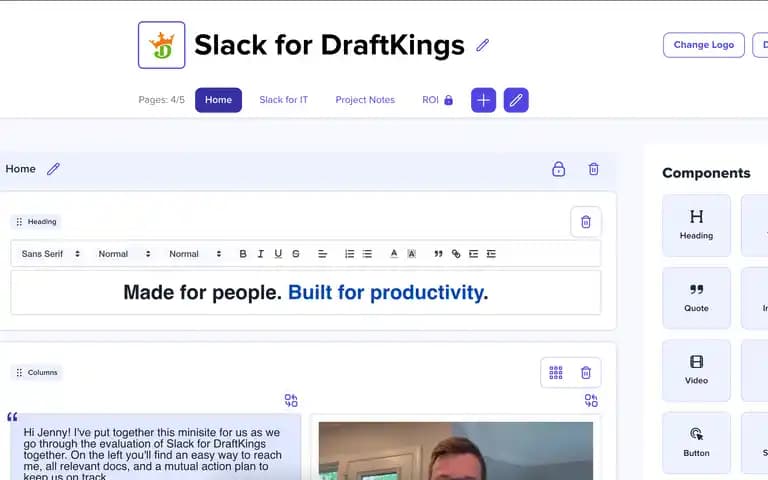Click into the heading text editor
The height and width of the screenshot is (480, 768).
click(306, 292)
